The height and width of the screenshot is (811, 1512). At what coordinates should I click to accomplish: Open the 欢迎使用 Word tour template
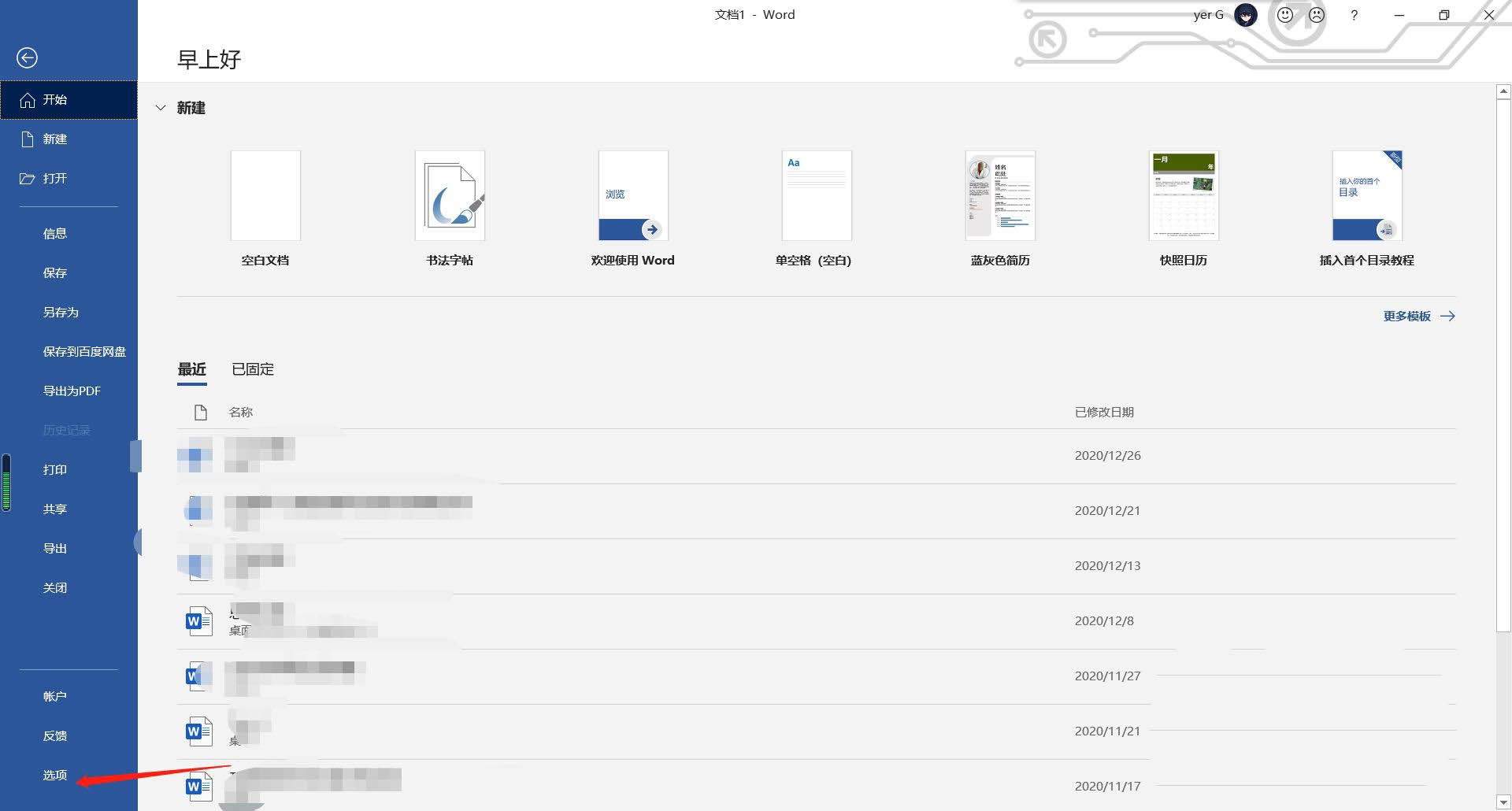(632, 195)
